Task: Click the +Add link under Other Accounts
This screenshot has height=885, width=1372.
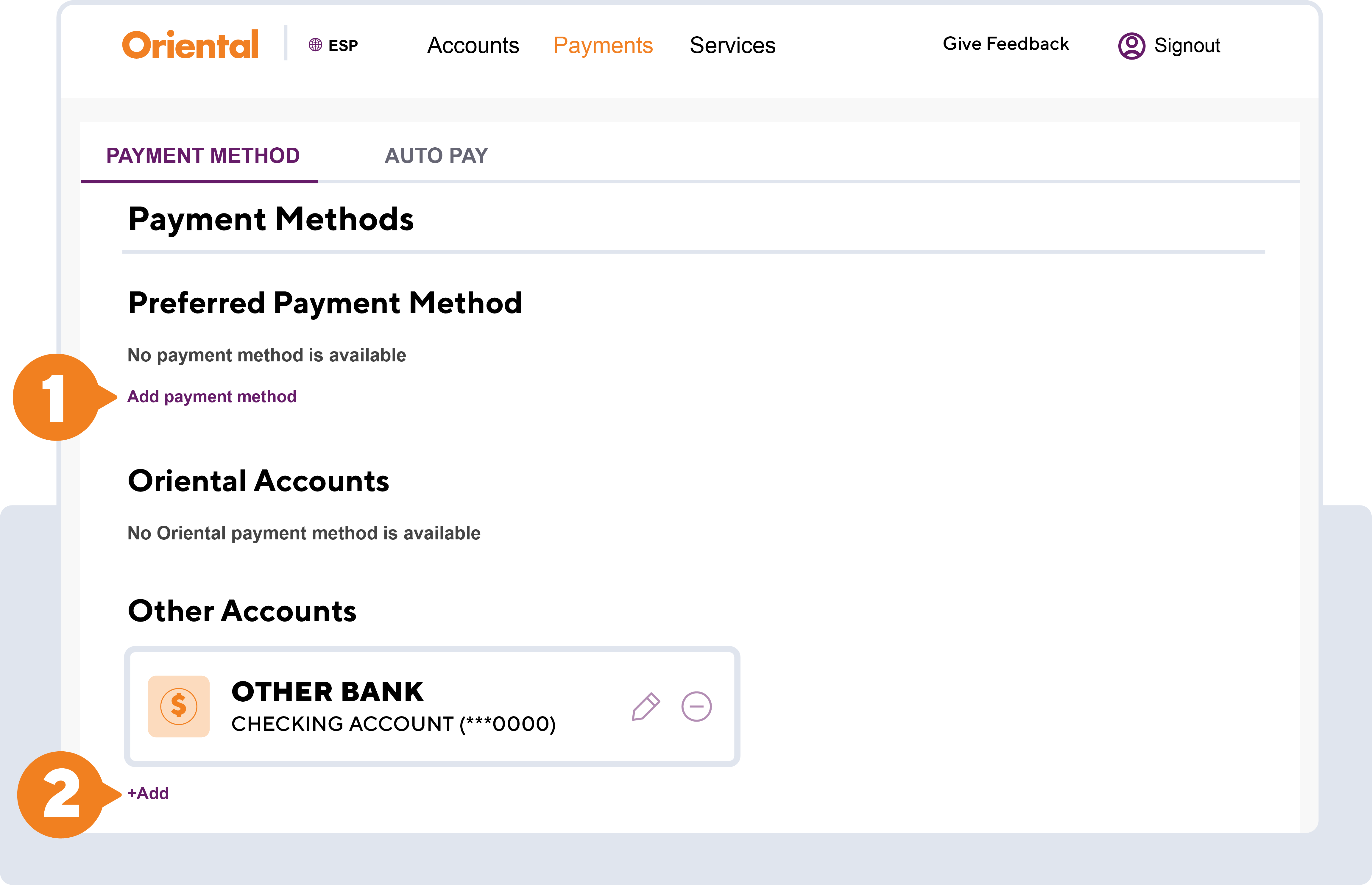Action: pos(148,793)
